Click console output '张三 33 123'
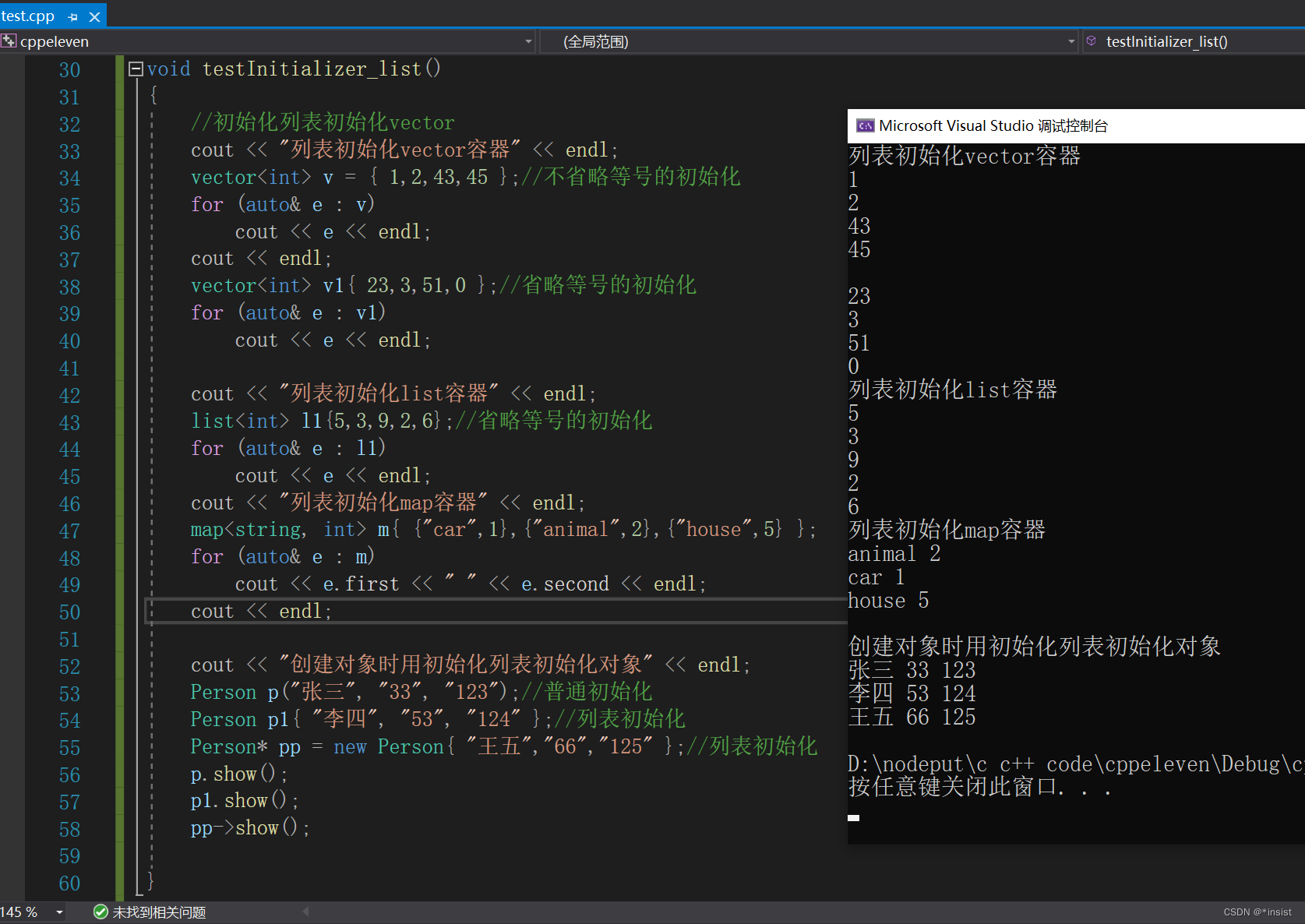This screenshot has width=1305, height=924. (912, 670)
